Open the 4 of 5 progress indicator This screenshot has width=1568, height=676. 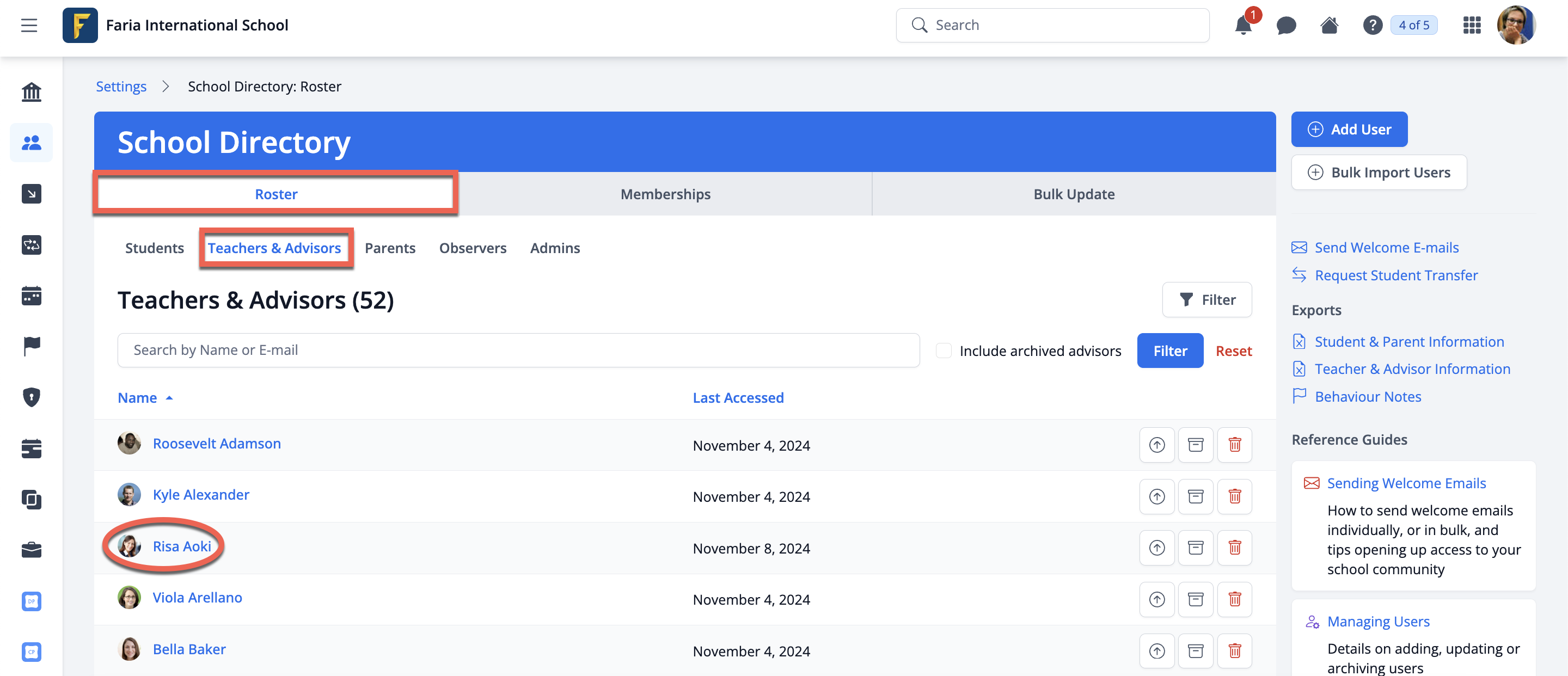tap(1413, 26)
